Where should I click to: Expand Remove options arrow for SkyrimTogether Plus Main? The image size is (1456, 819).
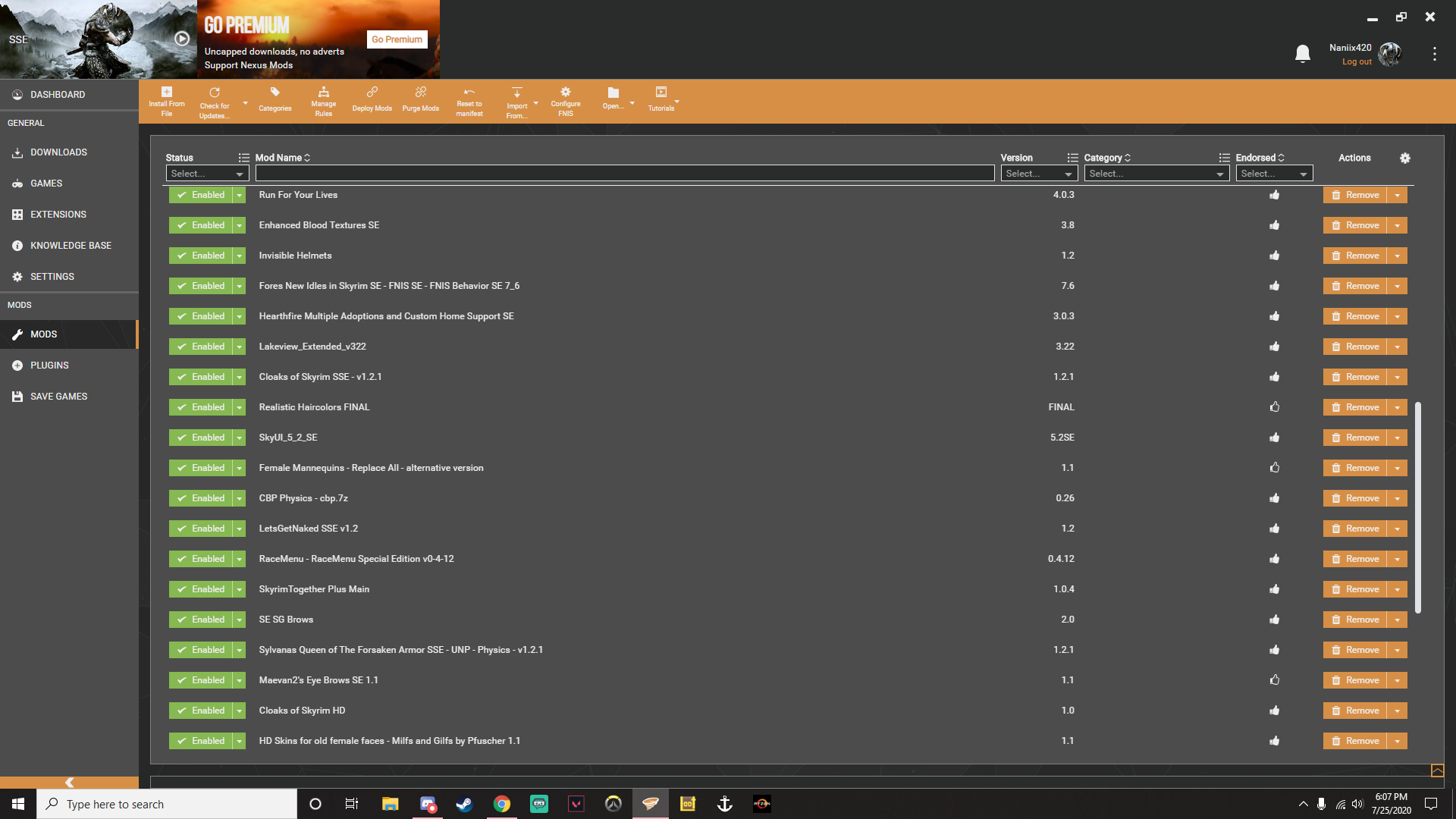pos(1397,589)
